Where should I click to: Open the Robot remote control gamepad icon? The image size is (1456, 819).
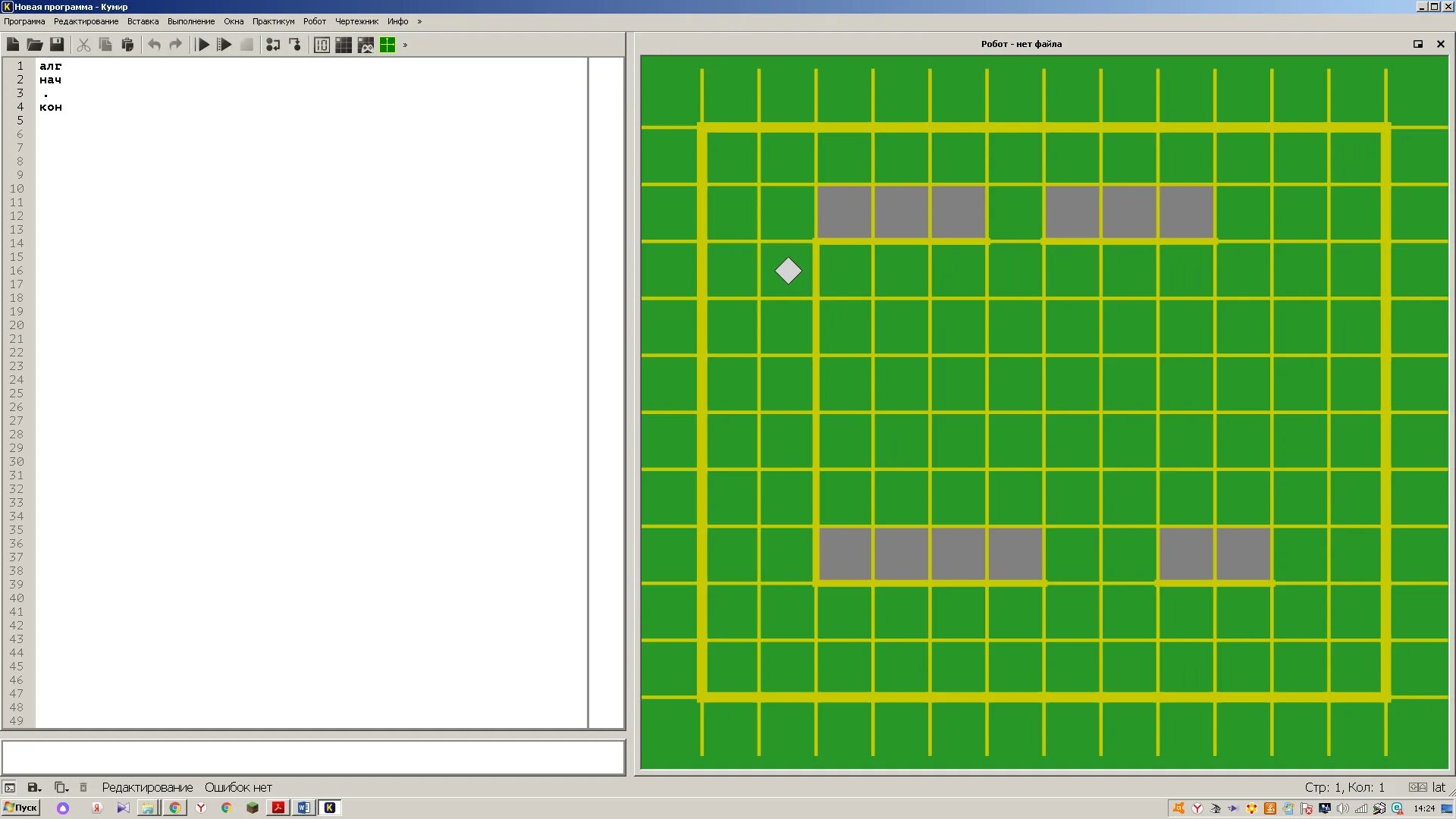pos(366,45)
